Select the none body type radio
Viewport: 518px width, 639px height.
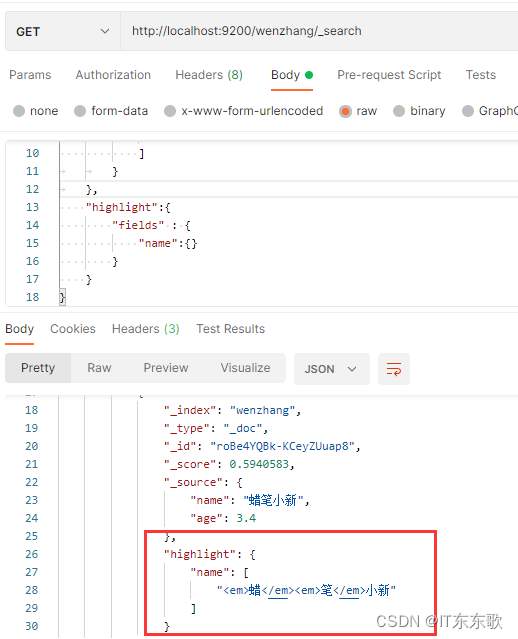coord(19,111)
